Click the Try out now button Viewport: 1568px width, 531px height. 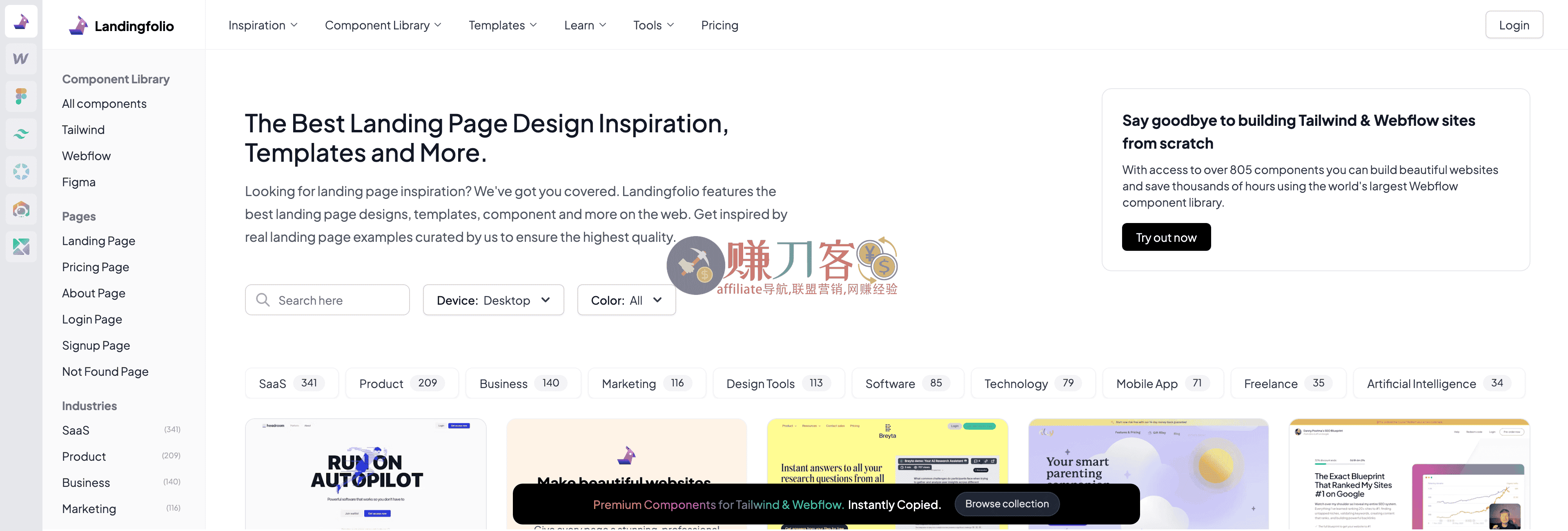[x=1166, y=237]
